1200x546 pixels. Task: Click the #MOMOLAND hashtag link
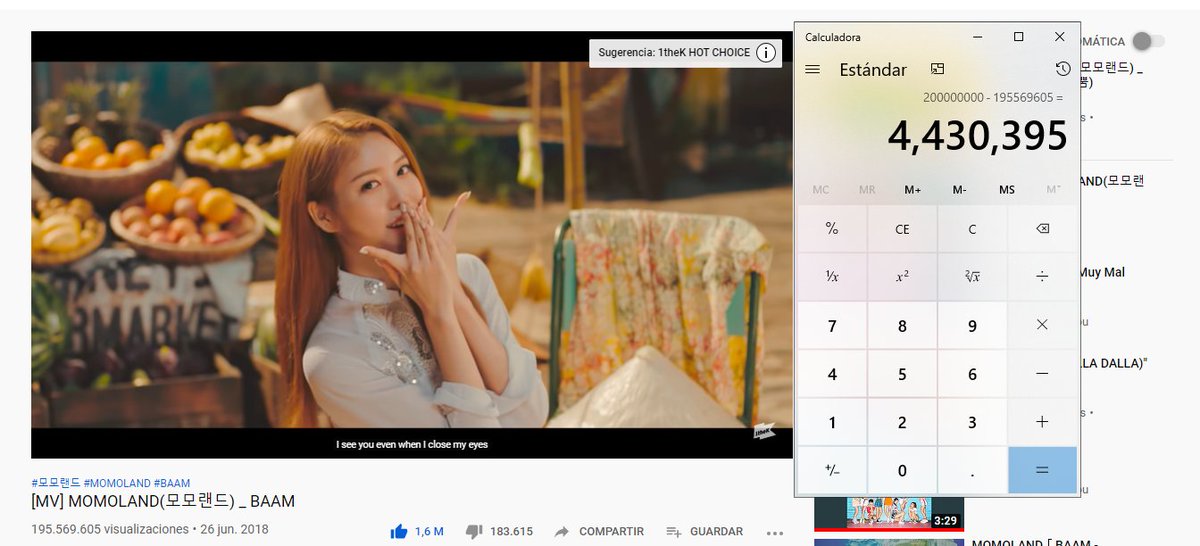117,483
